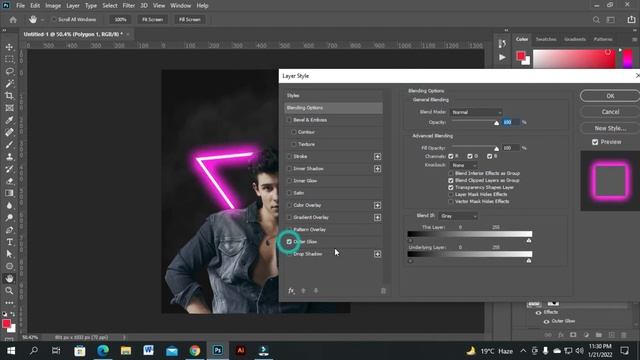Click the Opacity slider handle
Image resolution: width=640 pixels, height=360 pixels.
497,123
